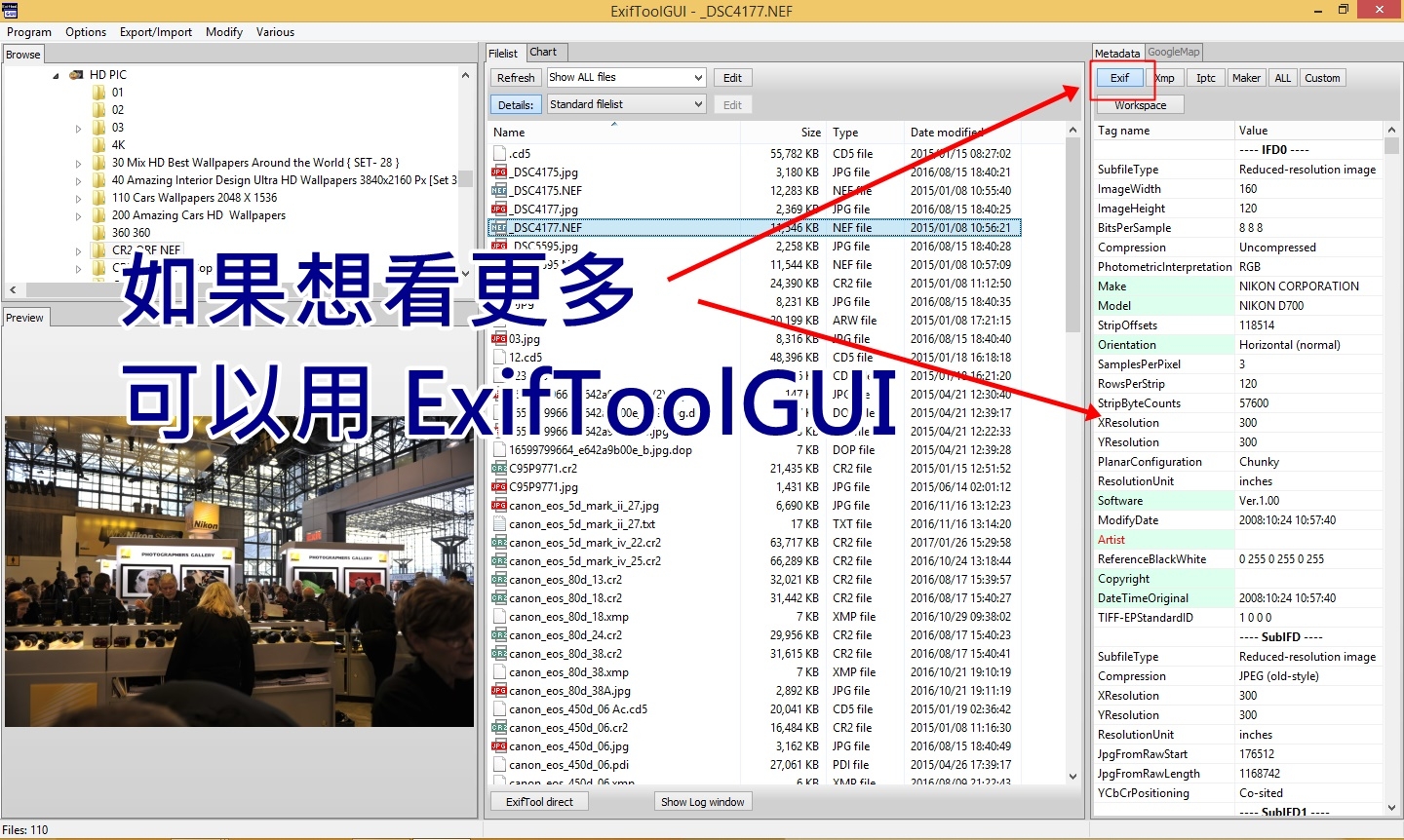The image size is (1404, 840).
Task: Show Custom metadata view
Action: click(x=1323, y=78)
